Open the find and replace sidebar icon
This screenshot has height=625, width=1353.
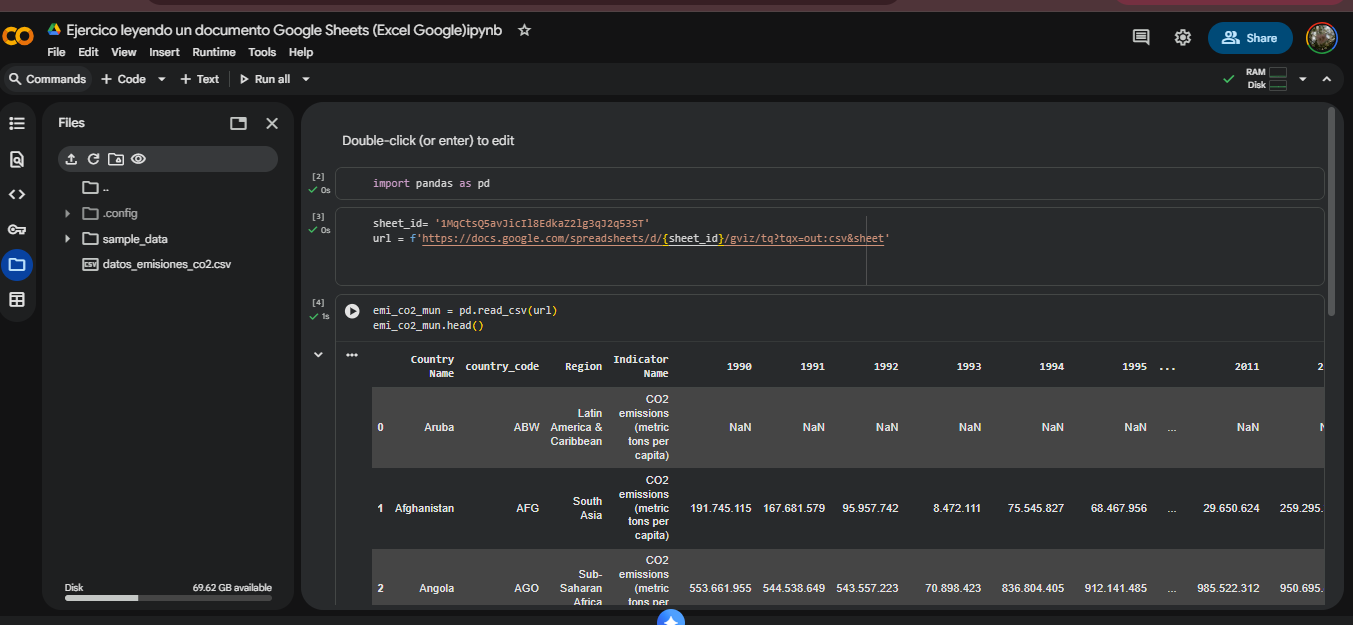tap(17, 159)
